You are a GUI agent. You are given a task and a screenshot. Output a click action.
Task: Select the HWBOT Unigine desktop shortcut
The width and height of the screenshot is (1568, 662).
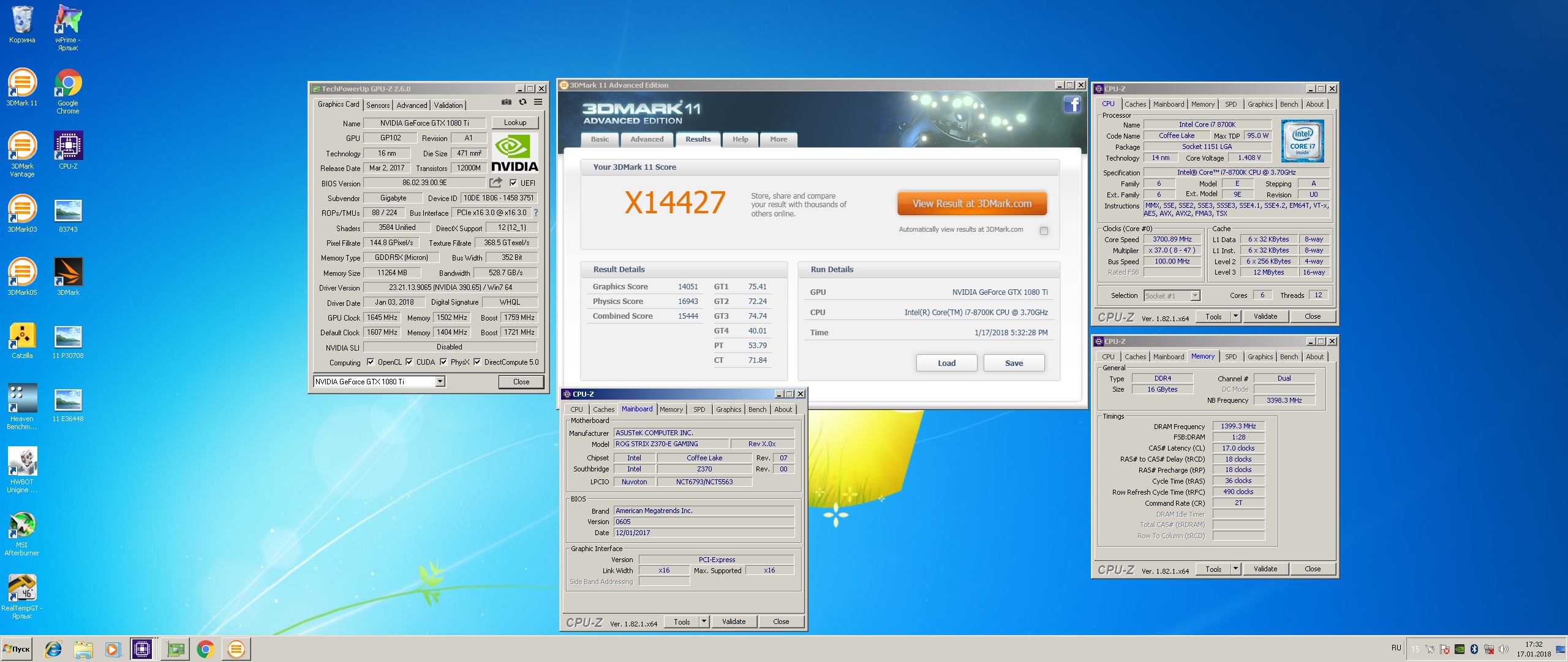(22, 470)
